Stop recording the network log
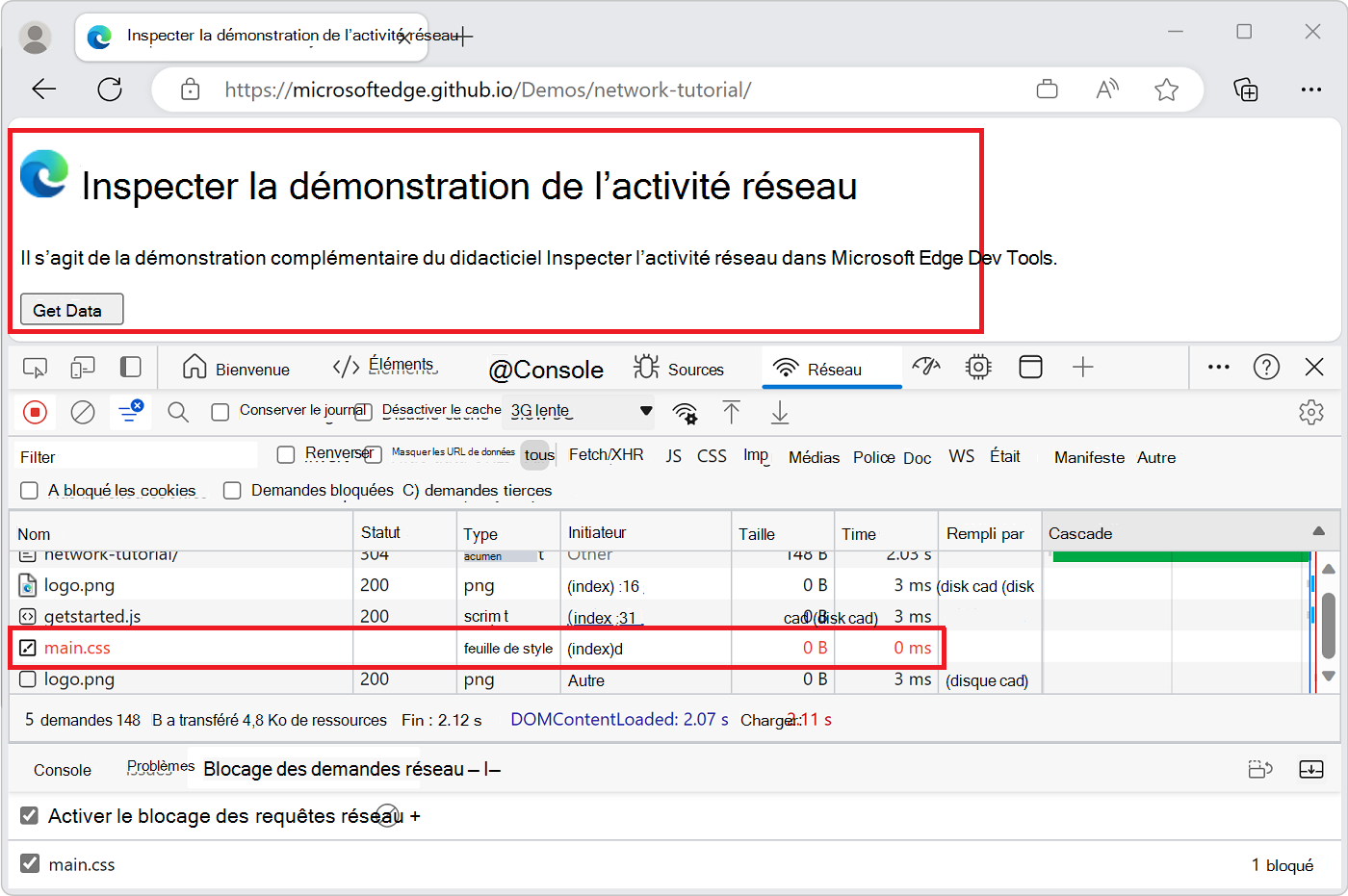Viewport: 1348px width, 896px height. 36,412
